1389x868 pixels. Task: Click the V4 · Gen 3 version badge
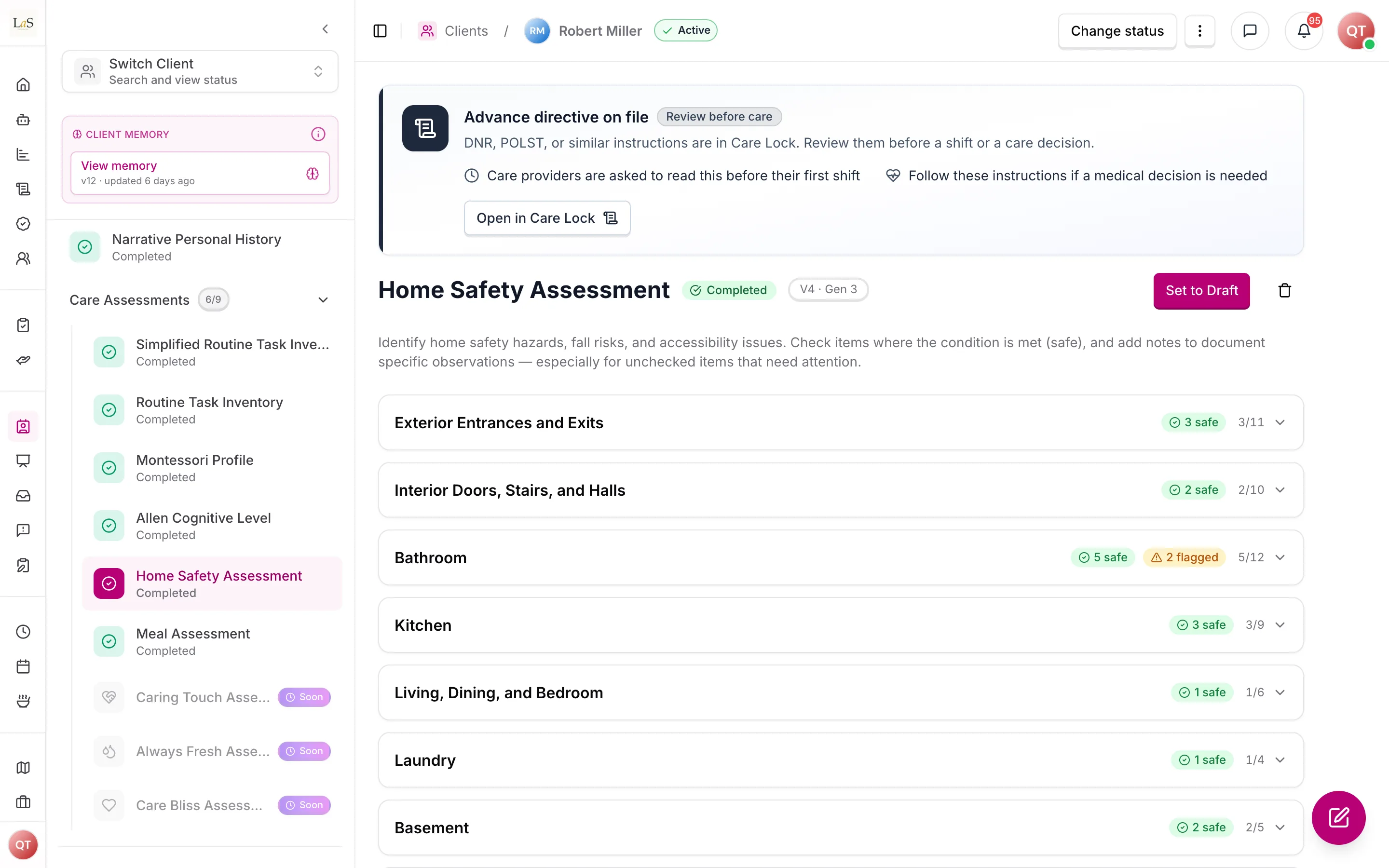tap(828, 289)
